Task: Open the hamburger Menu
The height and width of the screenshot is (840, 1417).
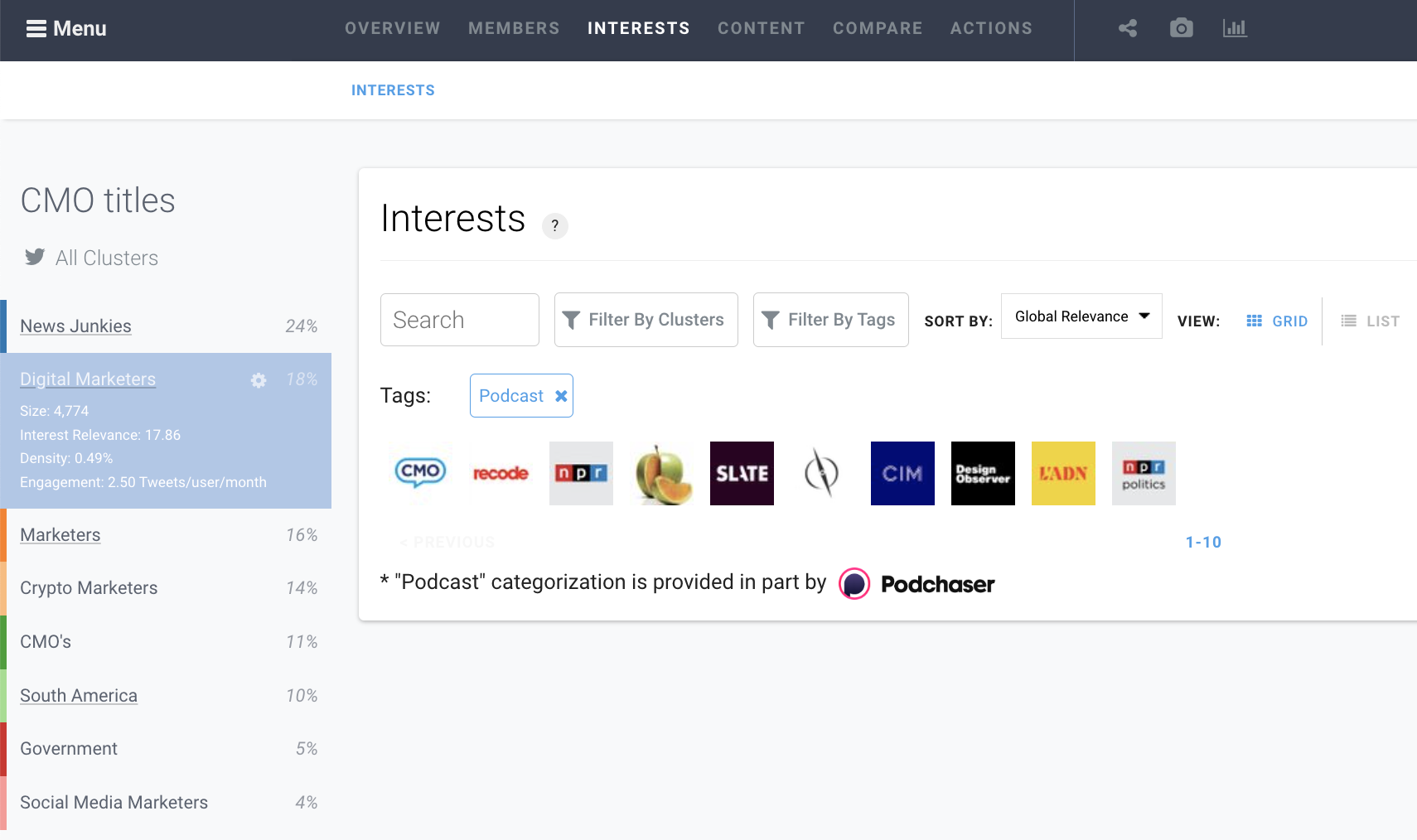Action: point(65,29)
